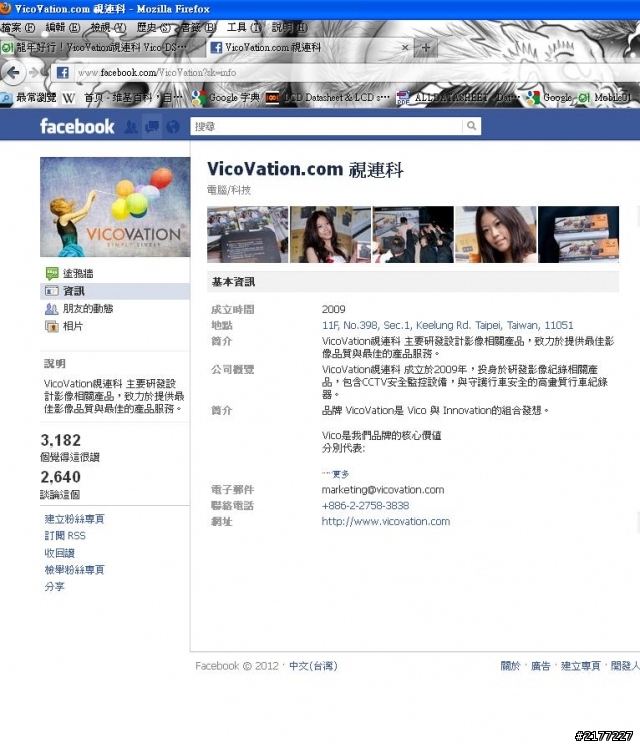
Task: Click the search magnifier button
Action: tap(471, 126)
